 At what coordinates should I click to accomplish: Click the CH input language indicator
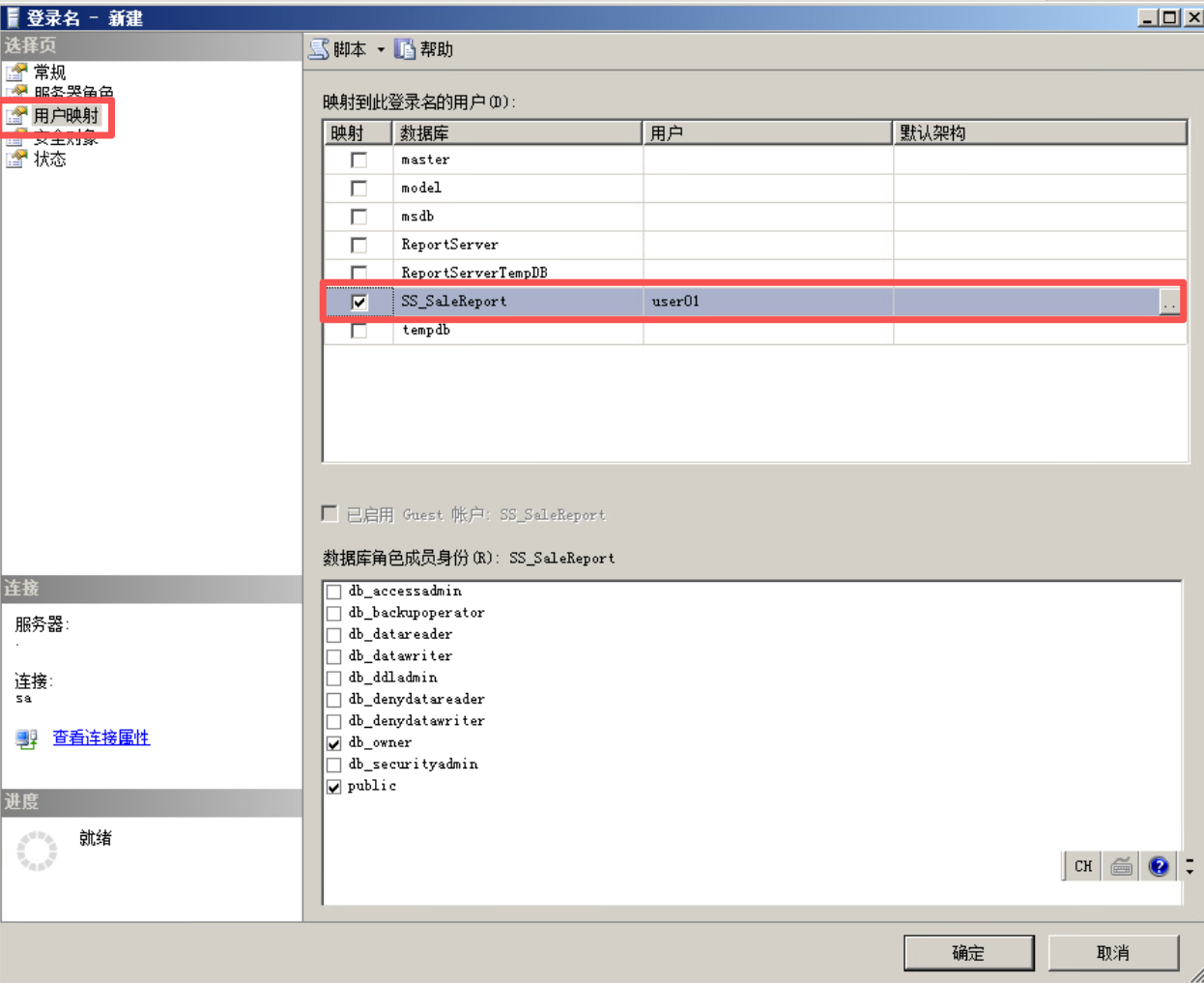coord(1082,866)
